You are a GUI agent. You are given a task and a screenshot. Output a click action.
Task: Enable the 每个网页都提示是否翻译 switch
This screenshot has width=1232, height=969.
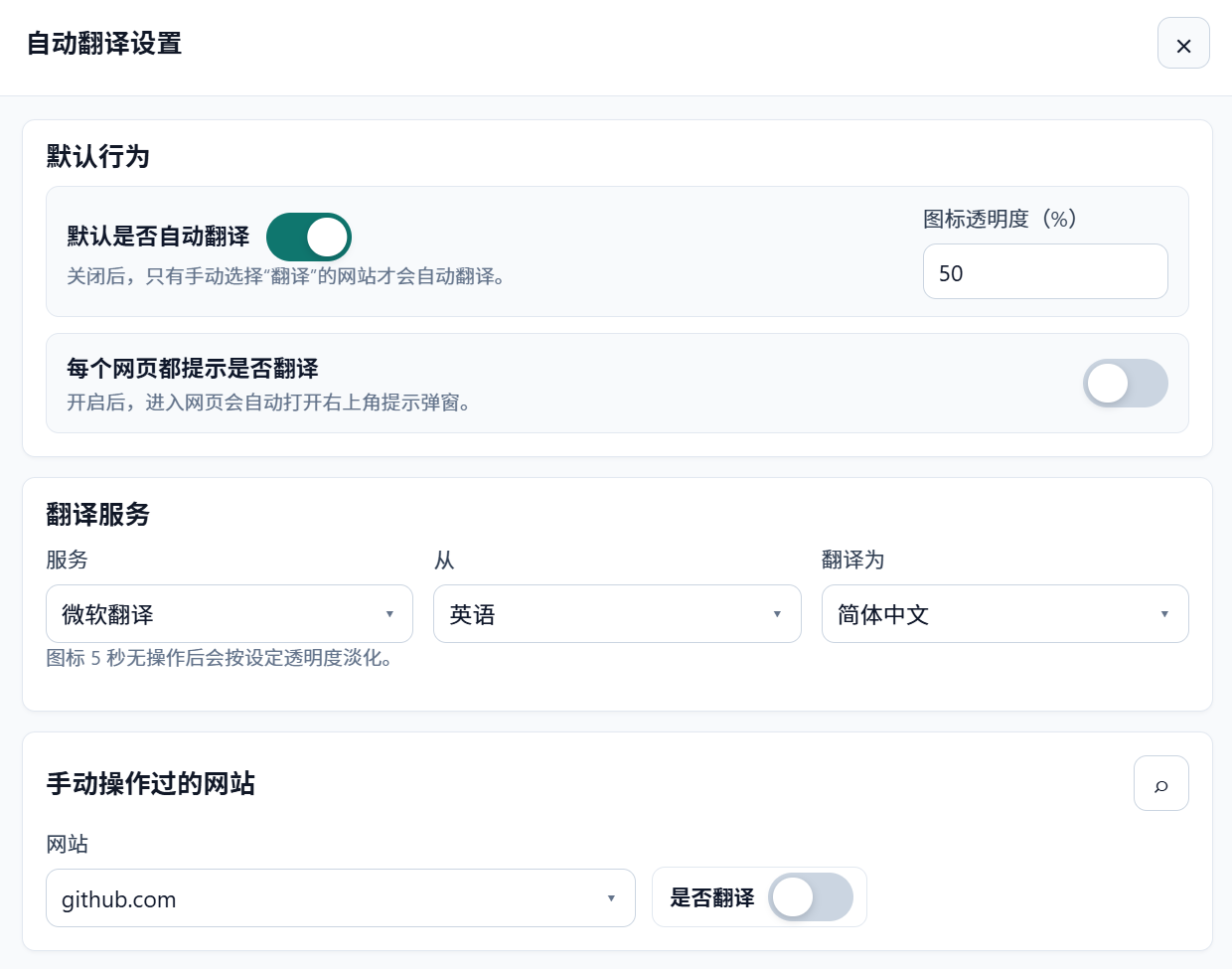coord(1126,383)
